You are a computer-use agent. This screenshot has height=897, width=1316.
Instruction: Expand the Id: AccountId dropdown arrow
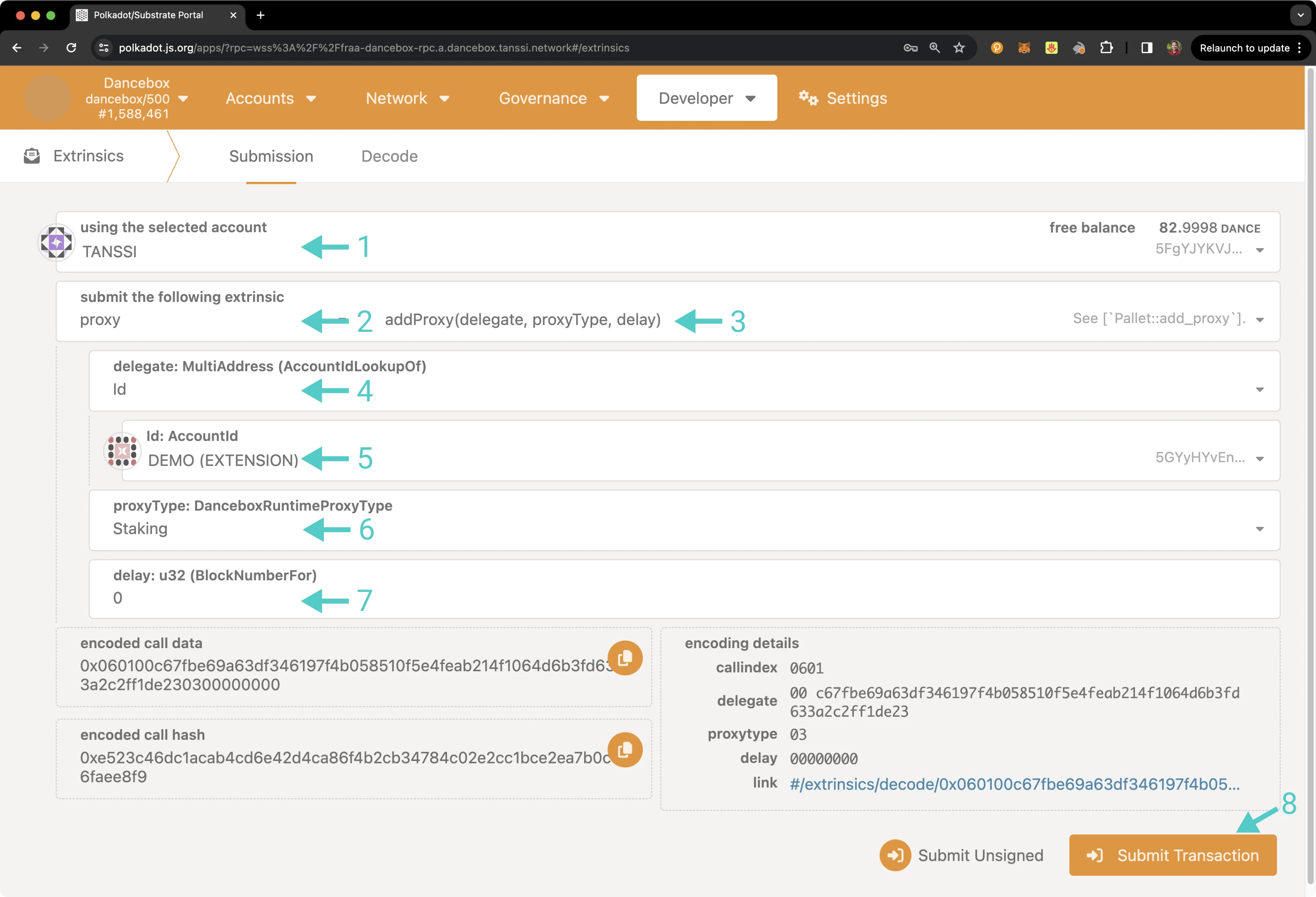pos(1260,459)
